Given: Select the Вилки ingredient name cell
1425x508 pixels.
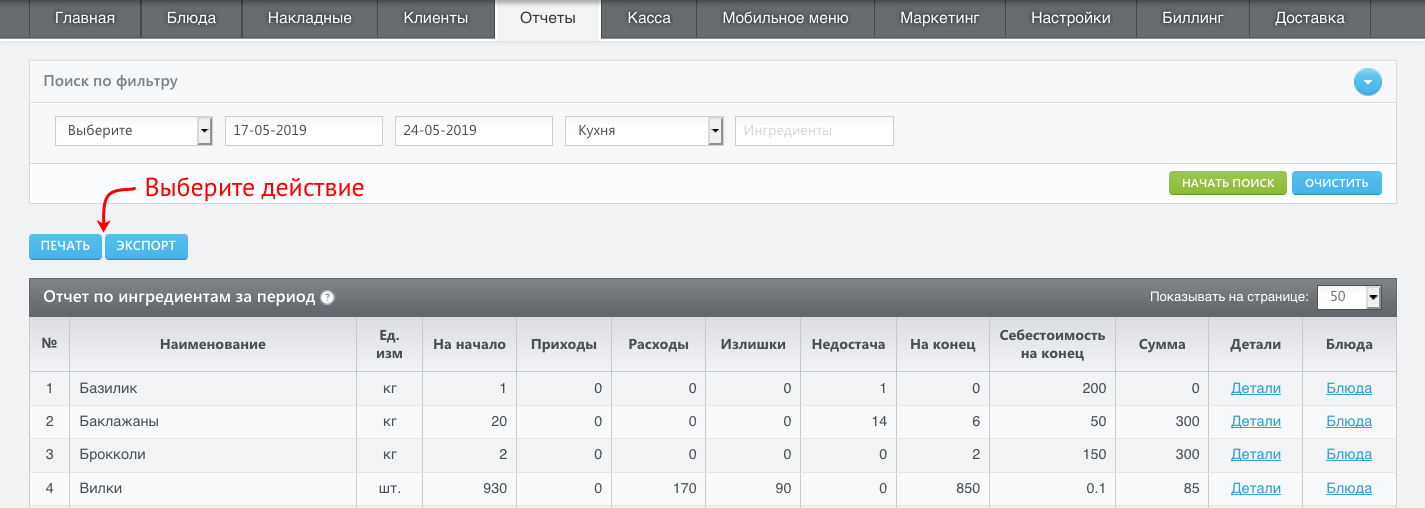Looking at the screenshot, I should click(213, 488).
